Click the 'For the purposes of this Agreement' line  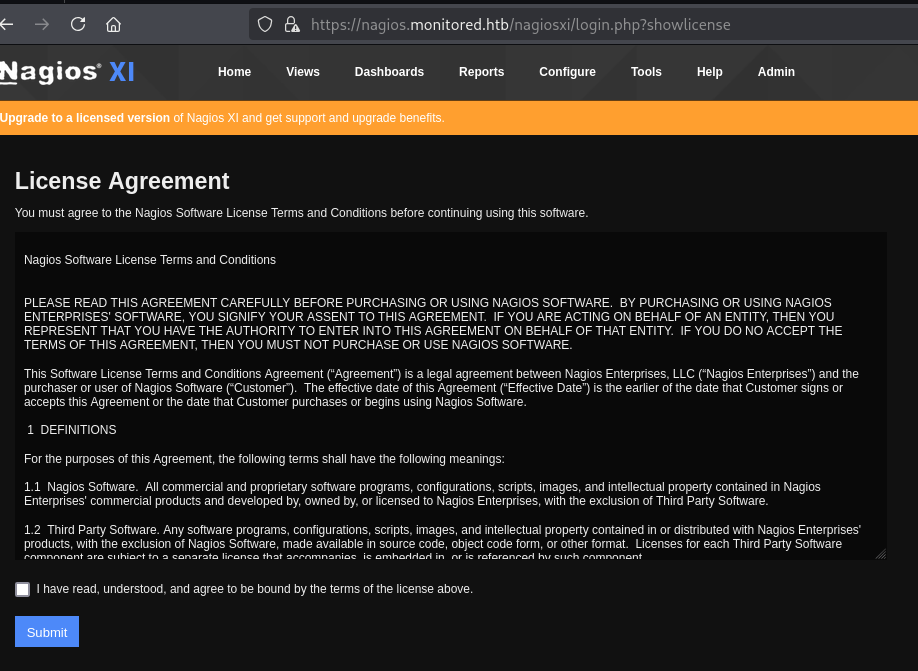coord(264,459)
